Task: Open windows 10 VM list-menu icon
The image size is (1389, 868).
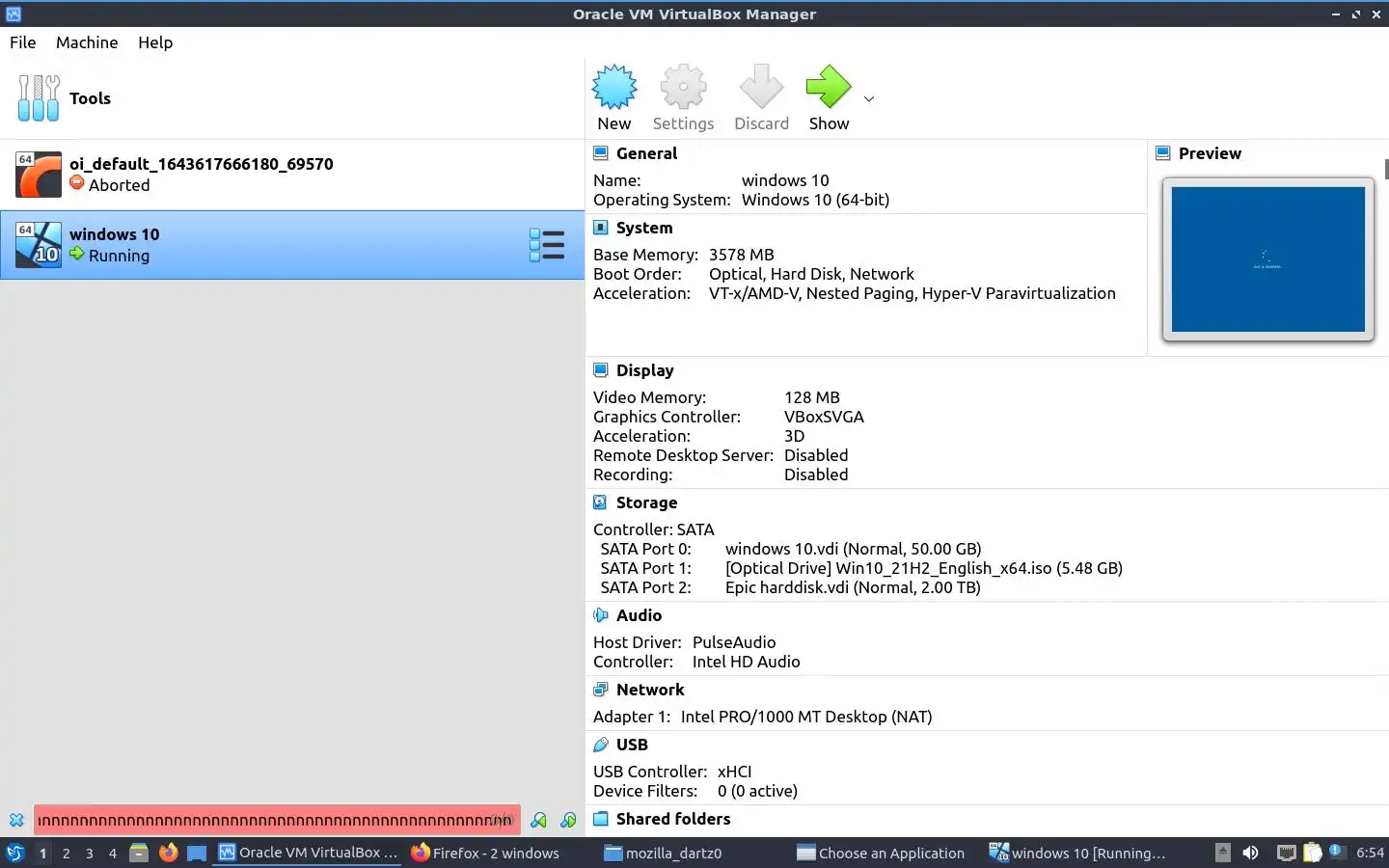Action: [547, 245]
